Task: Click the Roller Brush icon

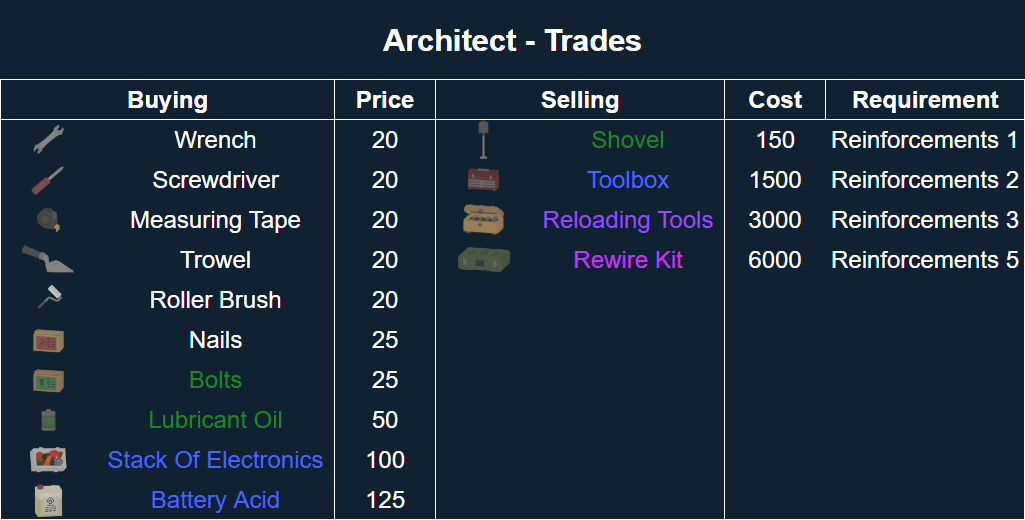Action: [x=48, y=298]
